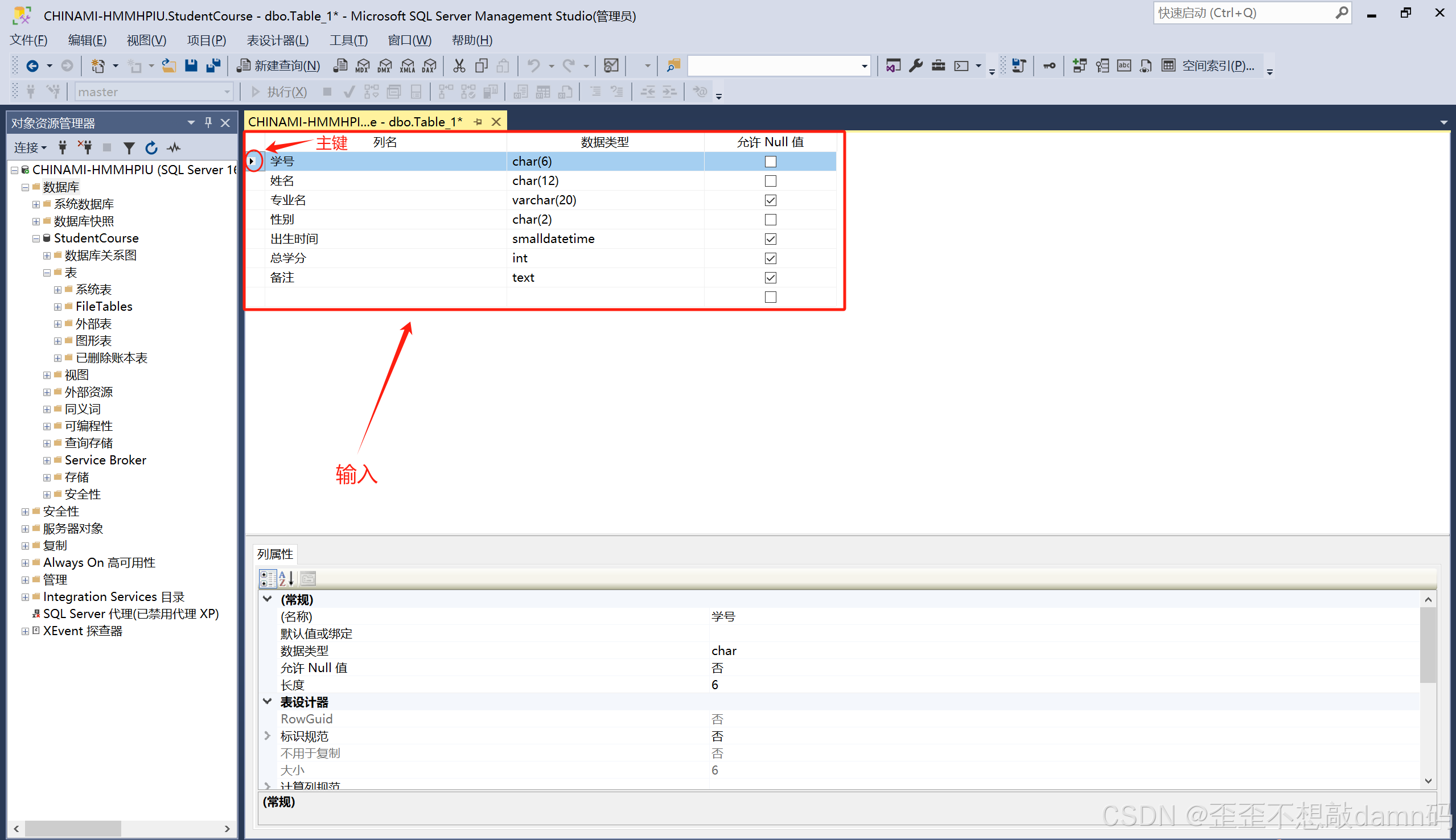Toggle Allow Null for 姓名 column
This screenshot has height=840, width=1456.
coord(770,181)
